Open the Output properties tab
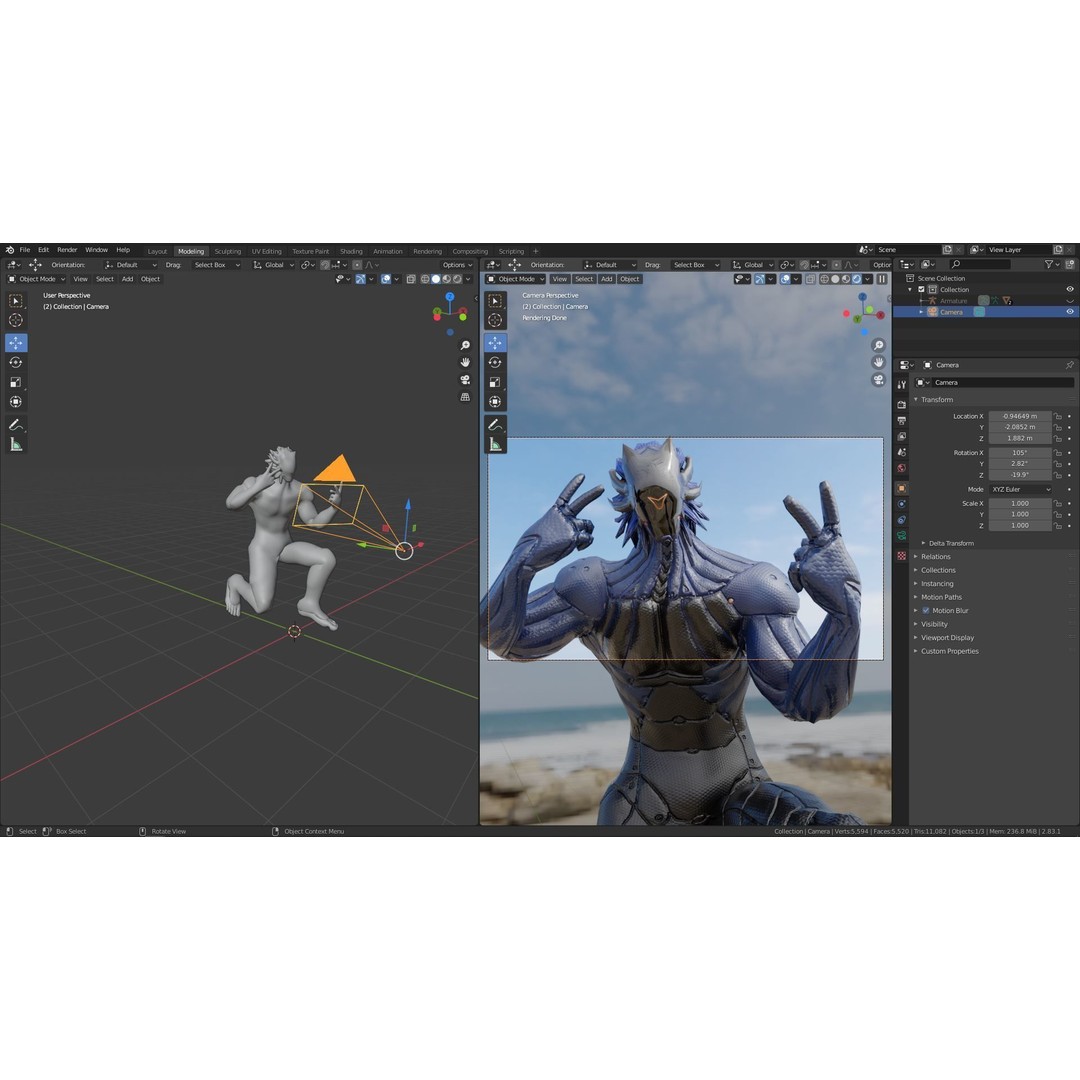 click(902, 420)
